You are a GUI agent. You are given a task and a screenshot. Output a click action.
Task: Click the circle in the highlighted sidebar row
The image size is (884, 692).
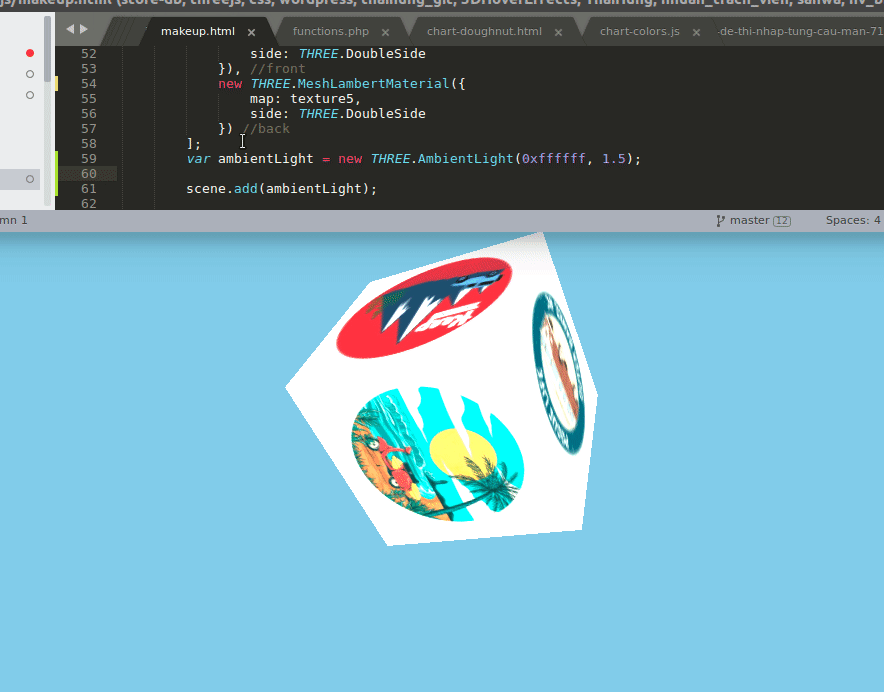pyautogui.click(x=30, y=179)
